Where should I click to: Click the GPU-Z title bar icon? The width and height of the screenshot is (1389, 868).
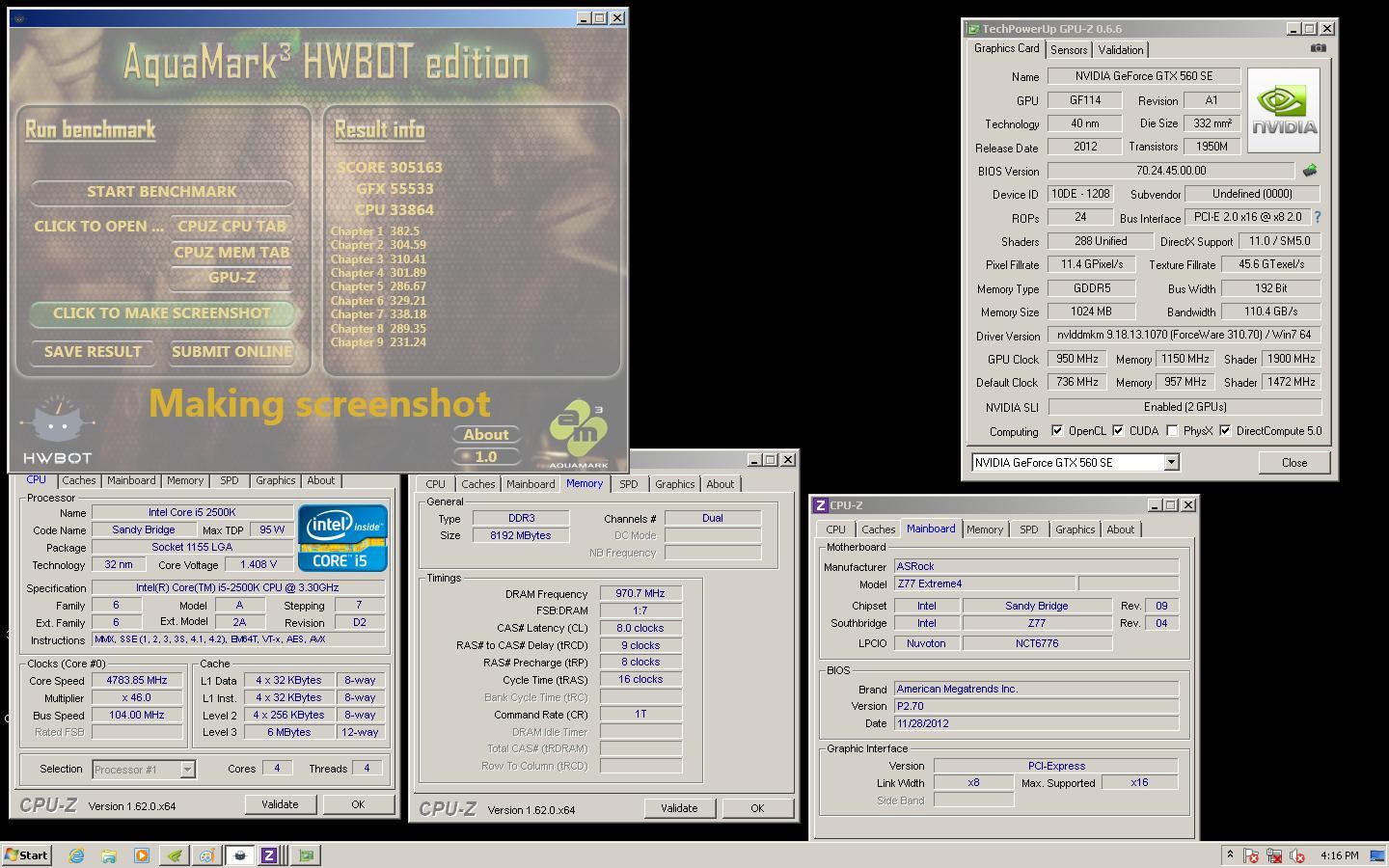(x=973, y=29)
